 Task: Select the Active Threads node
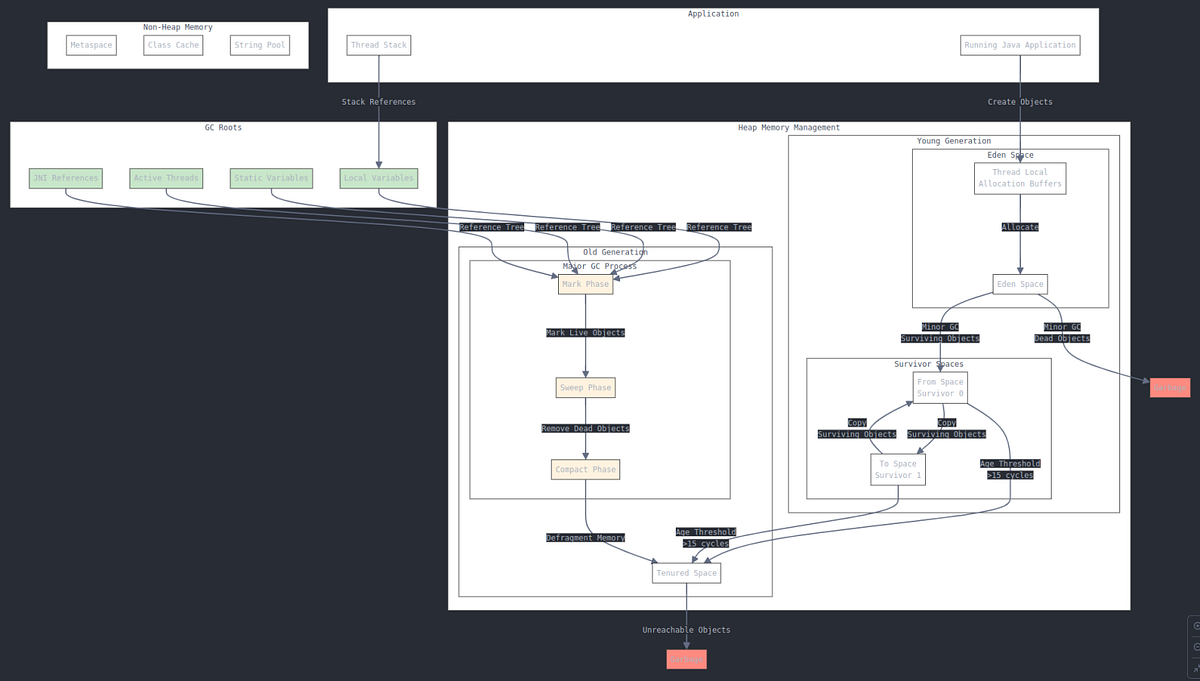[x=166, y=177]
